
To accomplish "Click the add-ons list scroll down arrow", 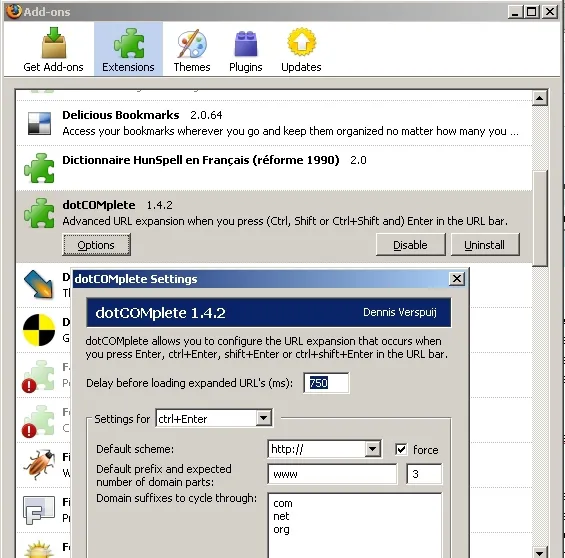I will 539,552.
